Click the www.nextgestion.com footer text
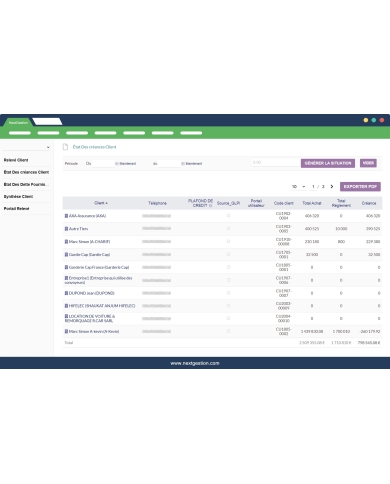Image resolution: width=390 pixels, height=484 pixels. 195,363
